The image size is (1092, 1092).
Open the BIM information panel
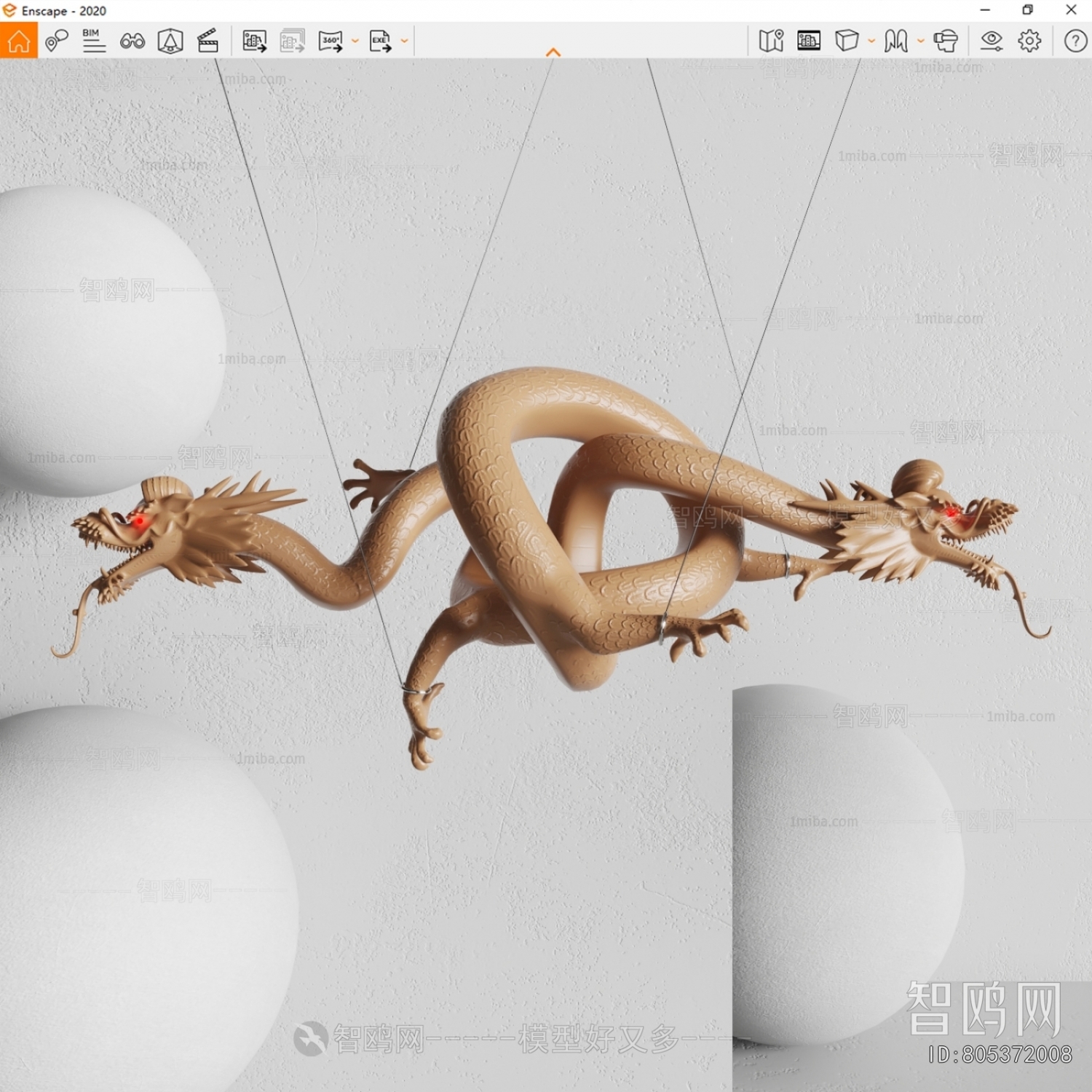click(x=93, y=41)
